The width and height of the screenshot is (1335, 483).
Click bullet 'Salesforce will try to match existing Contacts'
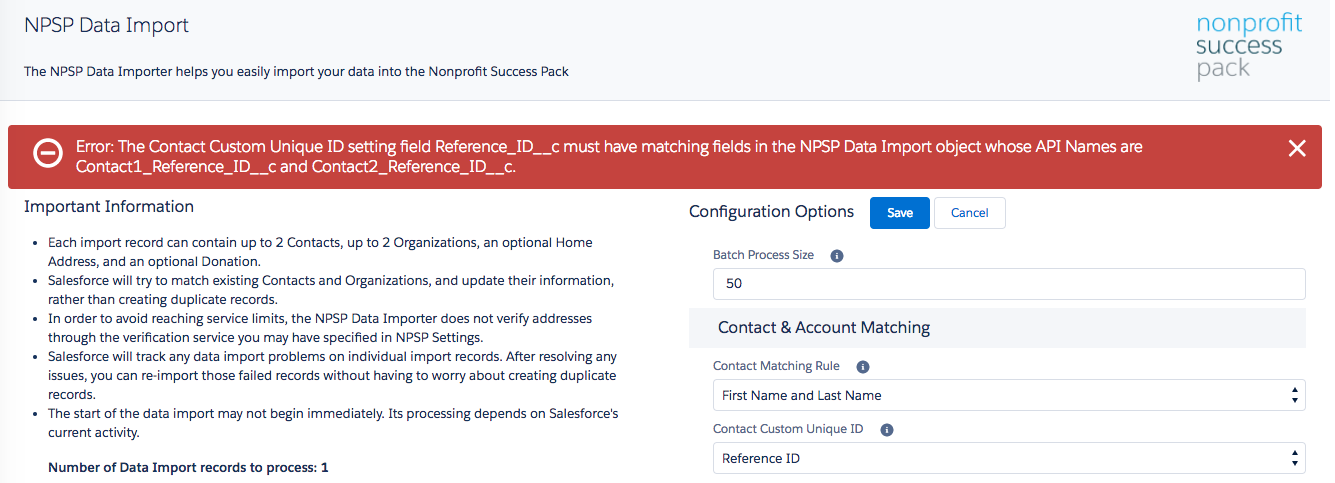click(x=331, y=289)
